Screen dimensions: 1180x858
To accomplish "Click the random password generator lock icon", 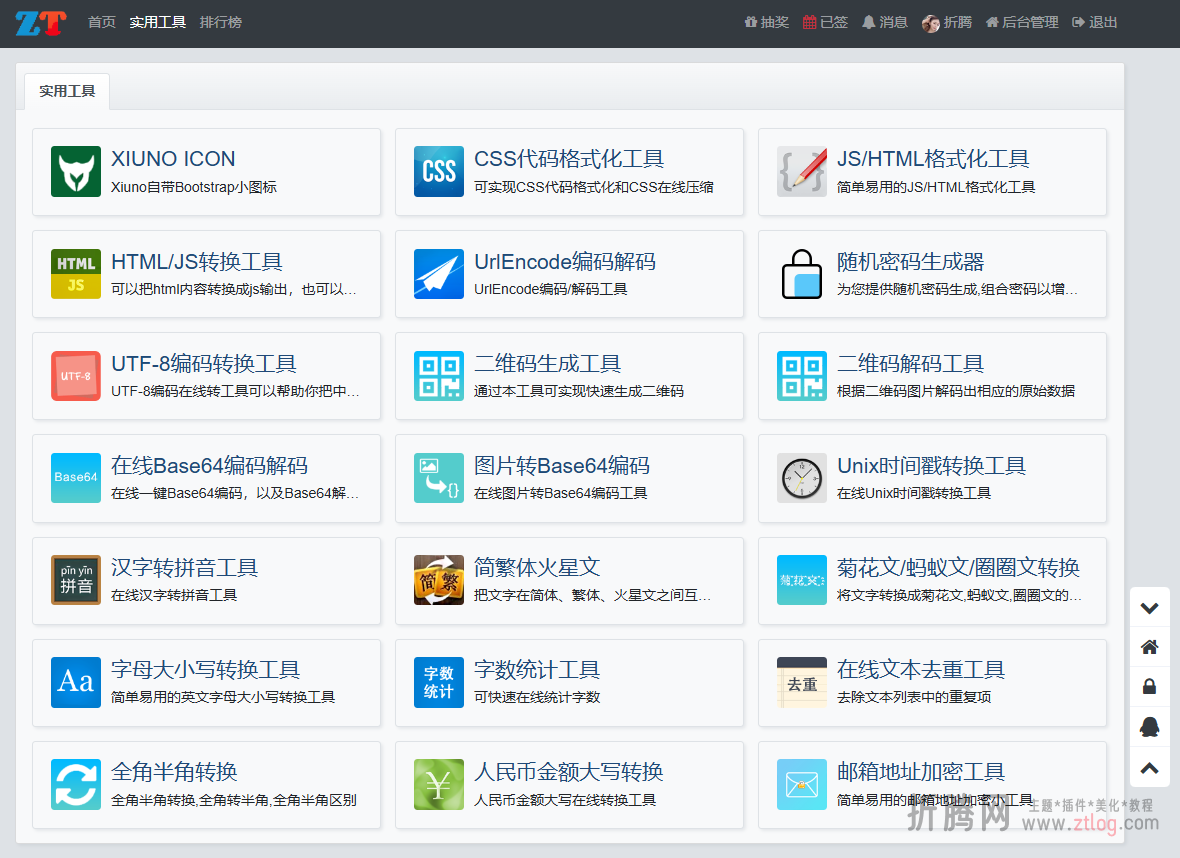I will 802,274.
